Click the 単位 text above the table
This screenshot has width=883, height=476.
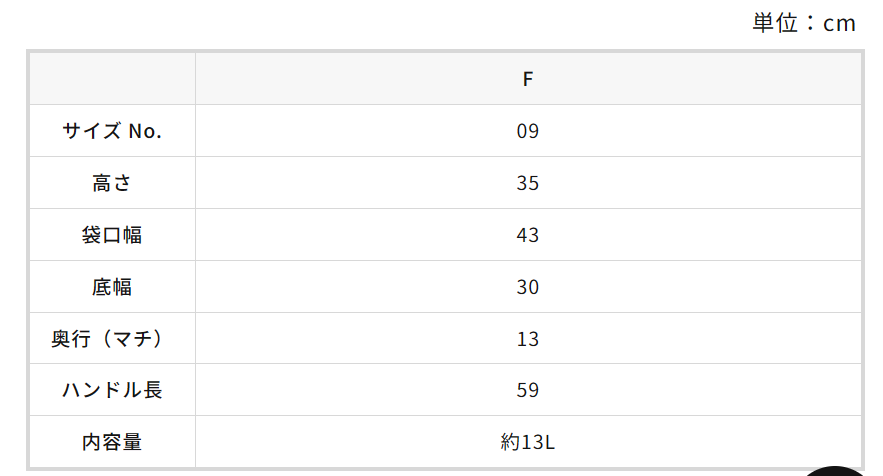pos(776,24)
